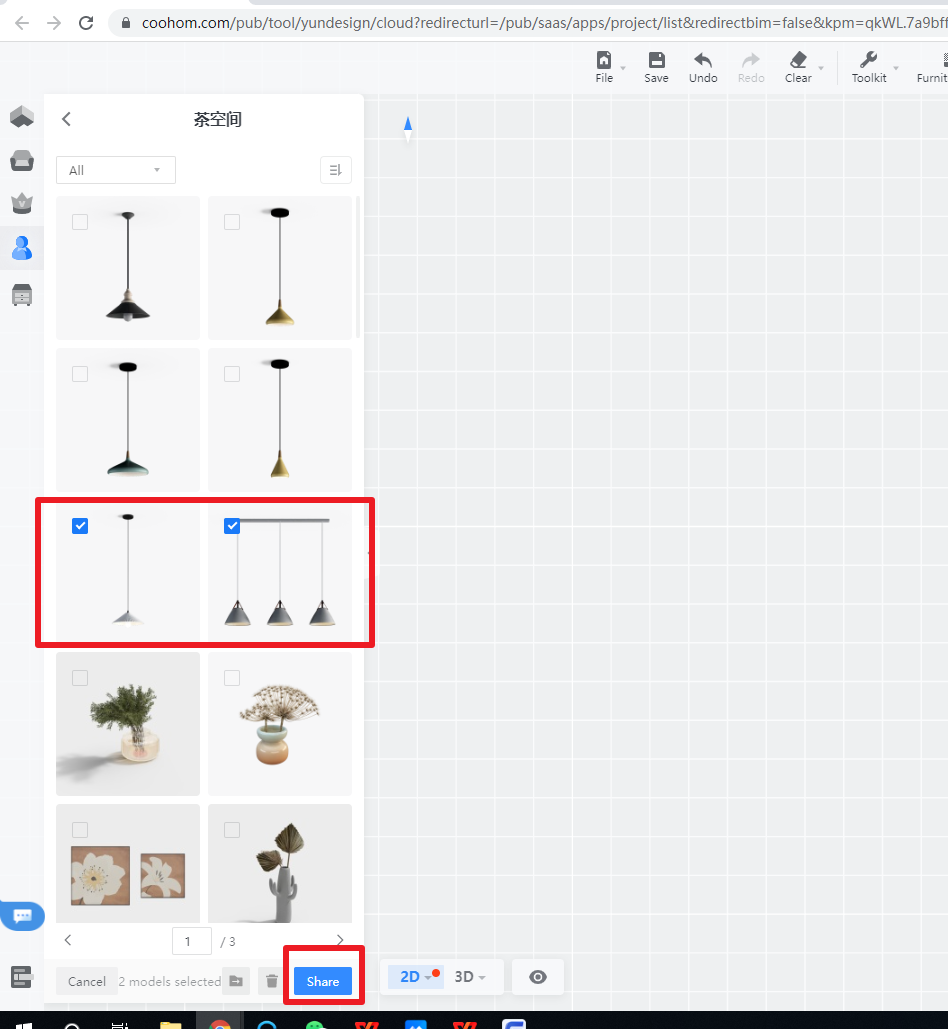948x1029 pixels.
Task: Delete selected models with trash icon
Action: [271, 981]
